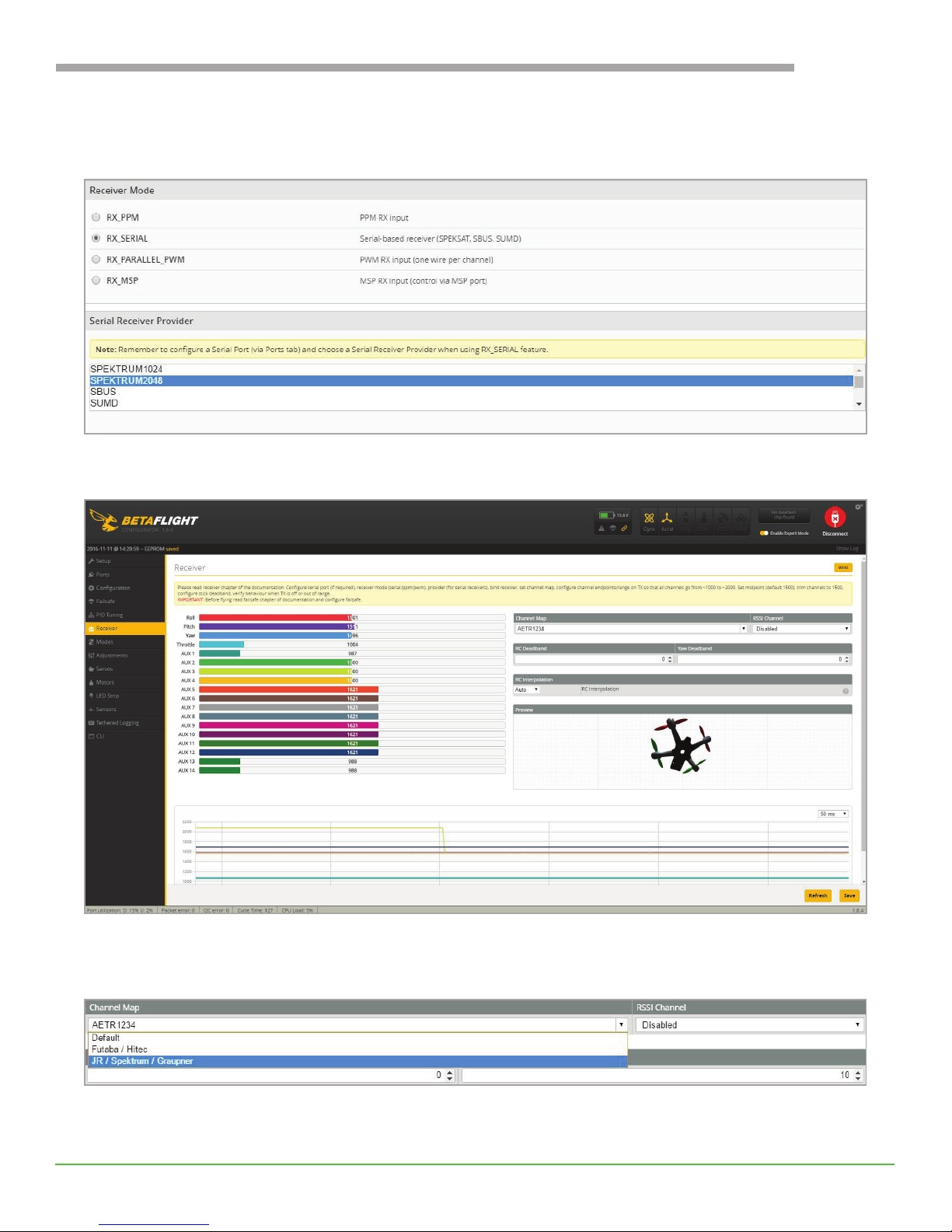Open the Failsafe tab in sidebar

[124, 602]
